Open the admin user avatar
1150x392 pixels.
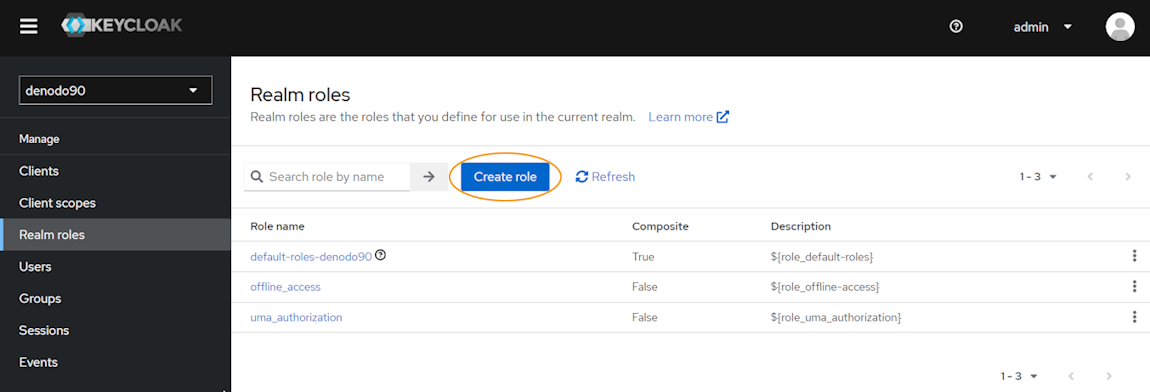pyautogui.click(x=1120, y=27)
